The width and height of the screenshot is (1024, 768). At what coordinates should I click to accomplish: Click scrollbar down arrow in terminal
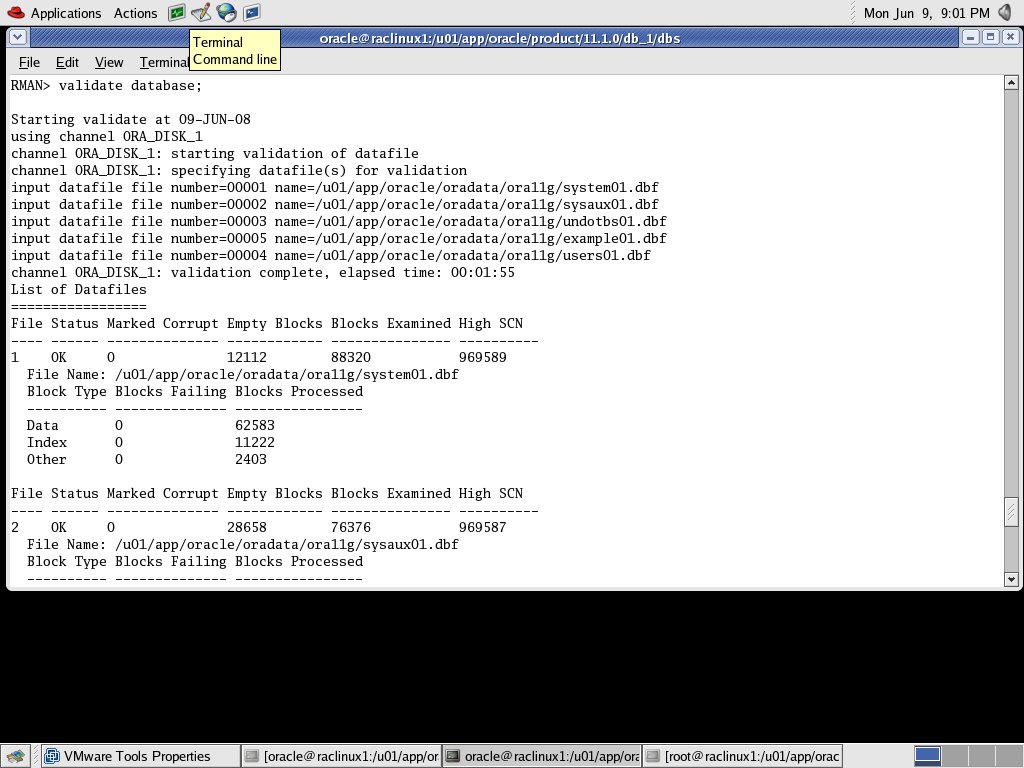coord(1011,579)
